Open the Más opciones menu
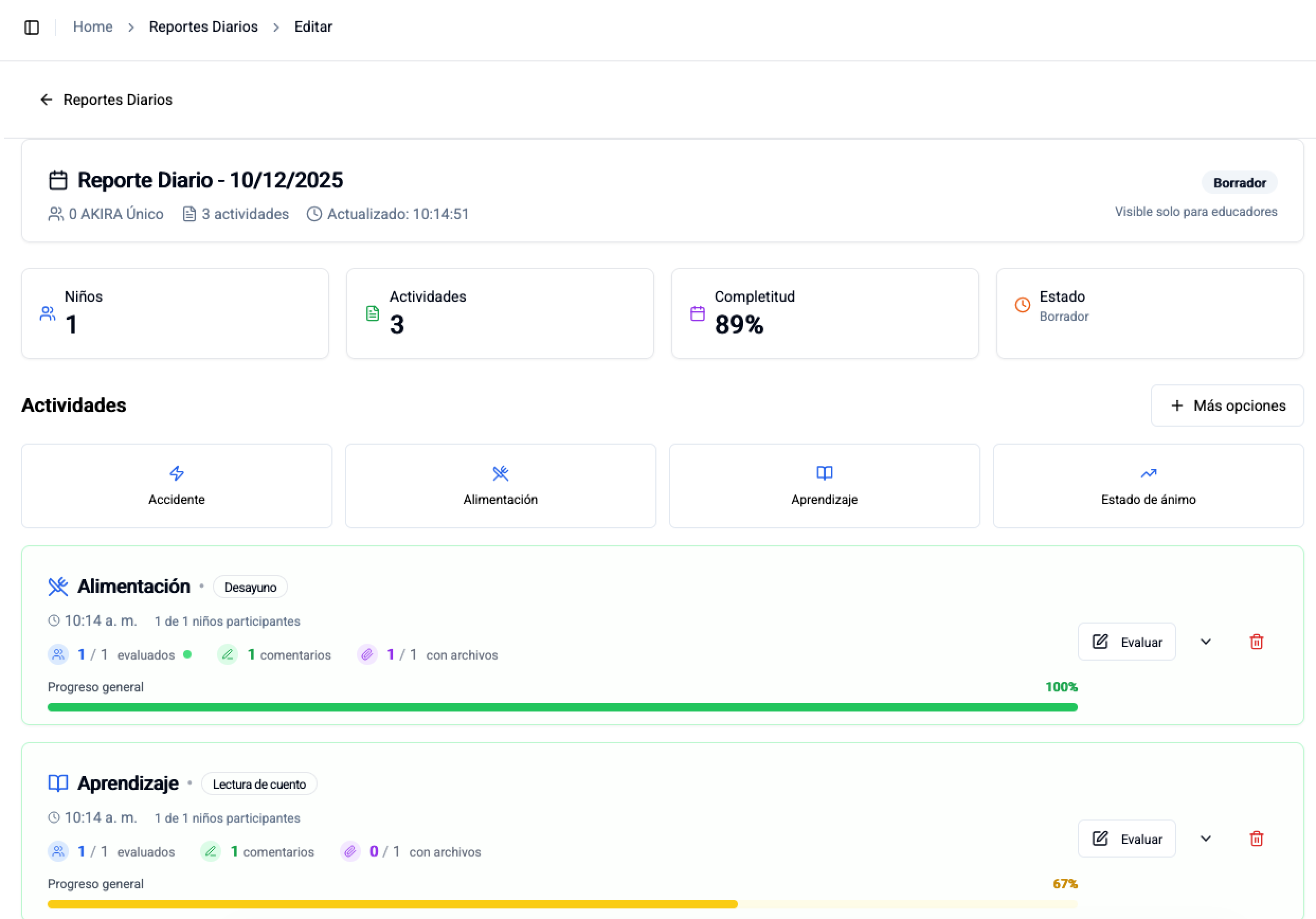1316x919 pixels. [1227, 406]
